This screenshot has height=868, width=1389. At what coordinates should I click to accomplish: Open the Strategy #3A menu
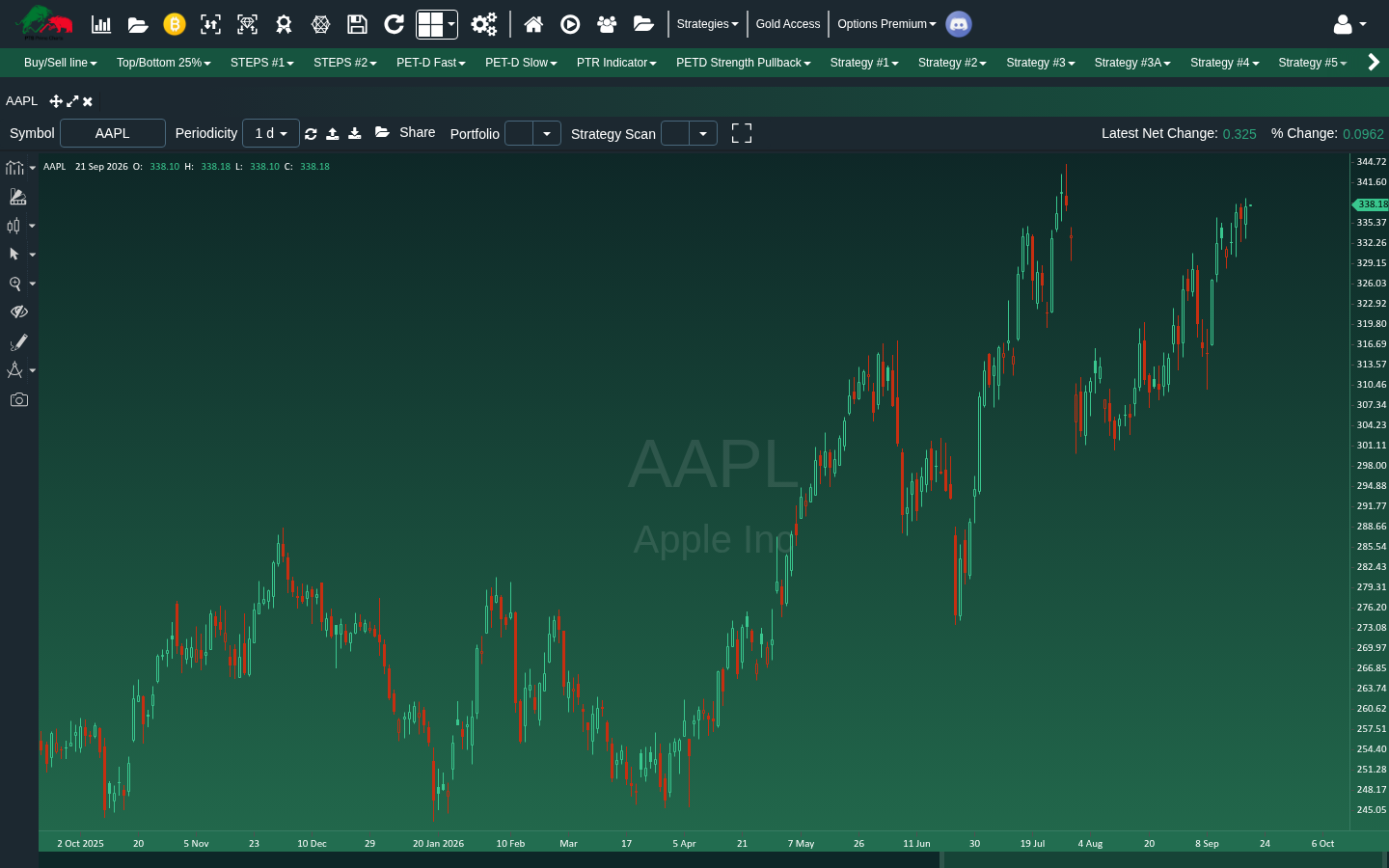click(x=1132, y=63)
